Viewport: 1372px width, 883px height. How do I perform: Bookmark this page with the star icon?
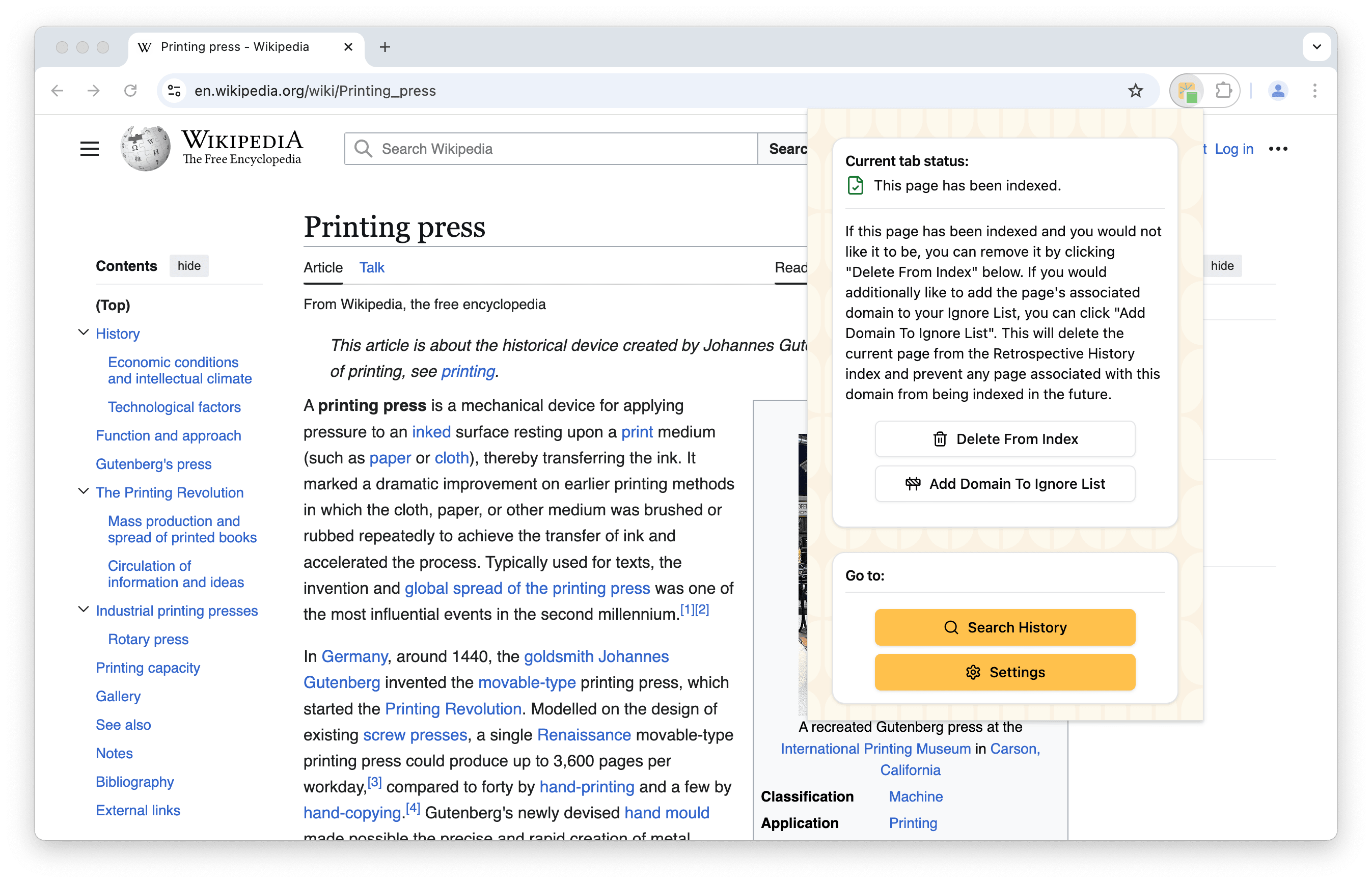[x=1135, y=91]
